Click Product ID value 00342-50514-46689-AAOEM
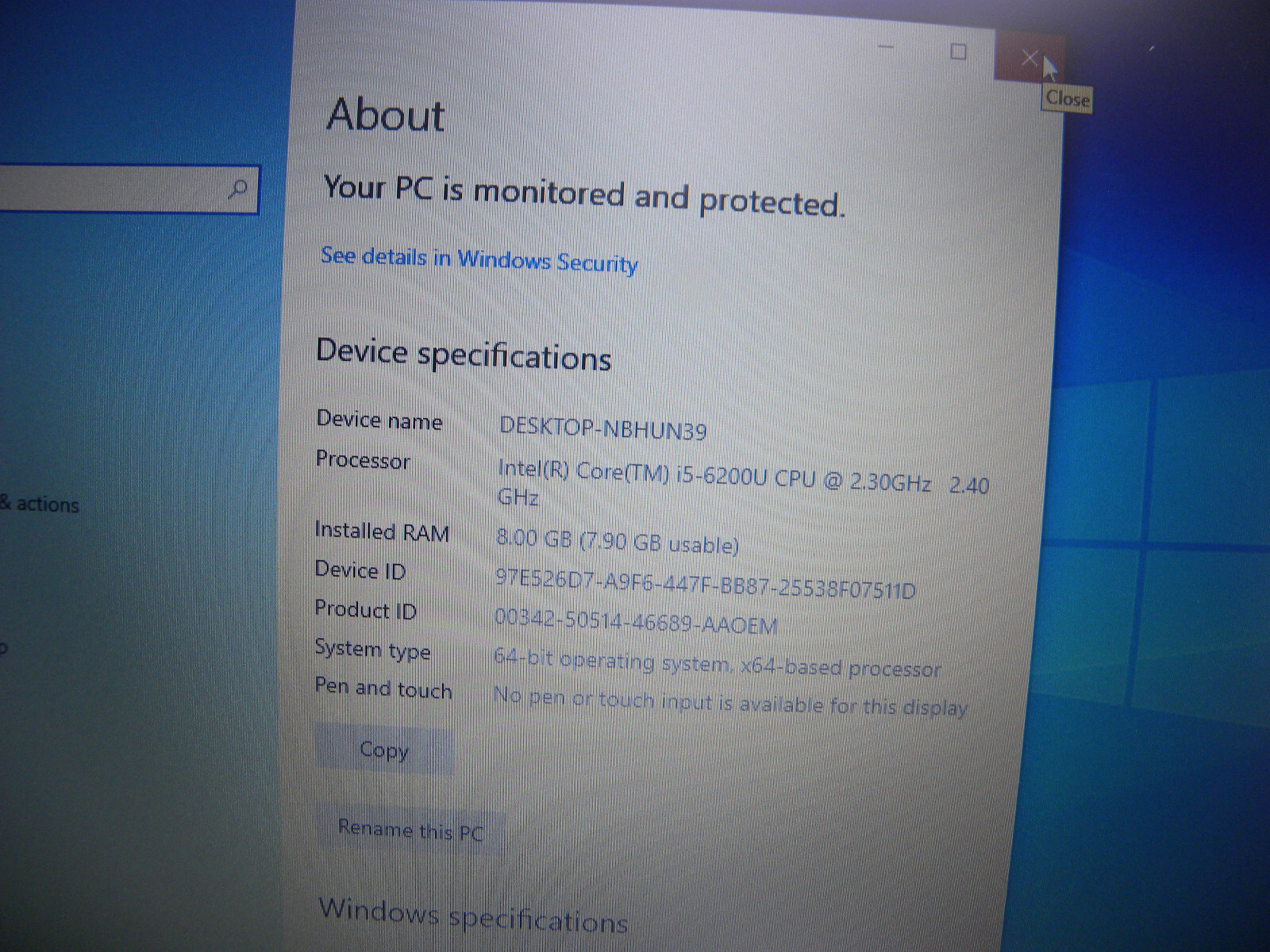This screenshot has width=1270, height=952. click(x=636, y=621)
